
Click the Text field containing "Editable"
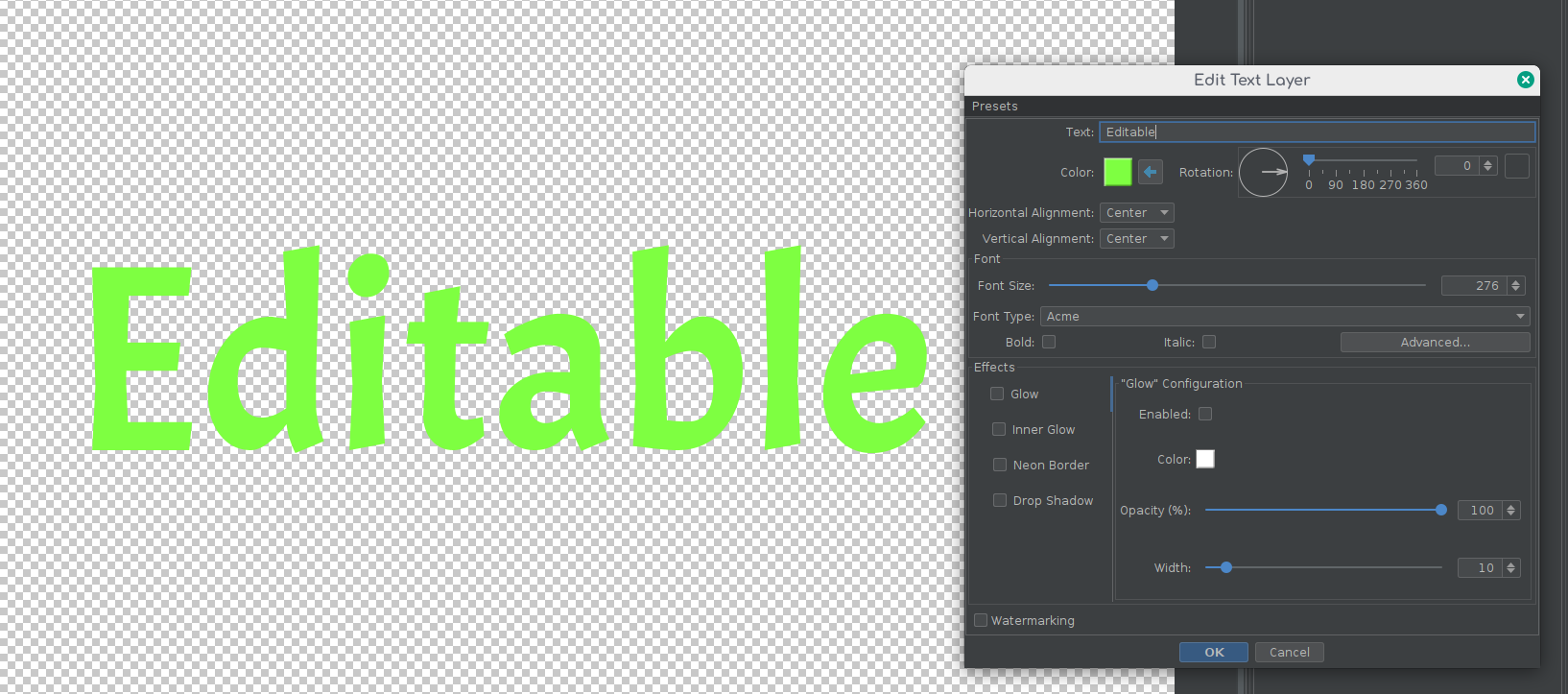[x=1317, y=132]
